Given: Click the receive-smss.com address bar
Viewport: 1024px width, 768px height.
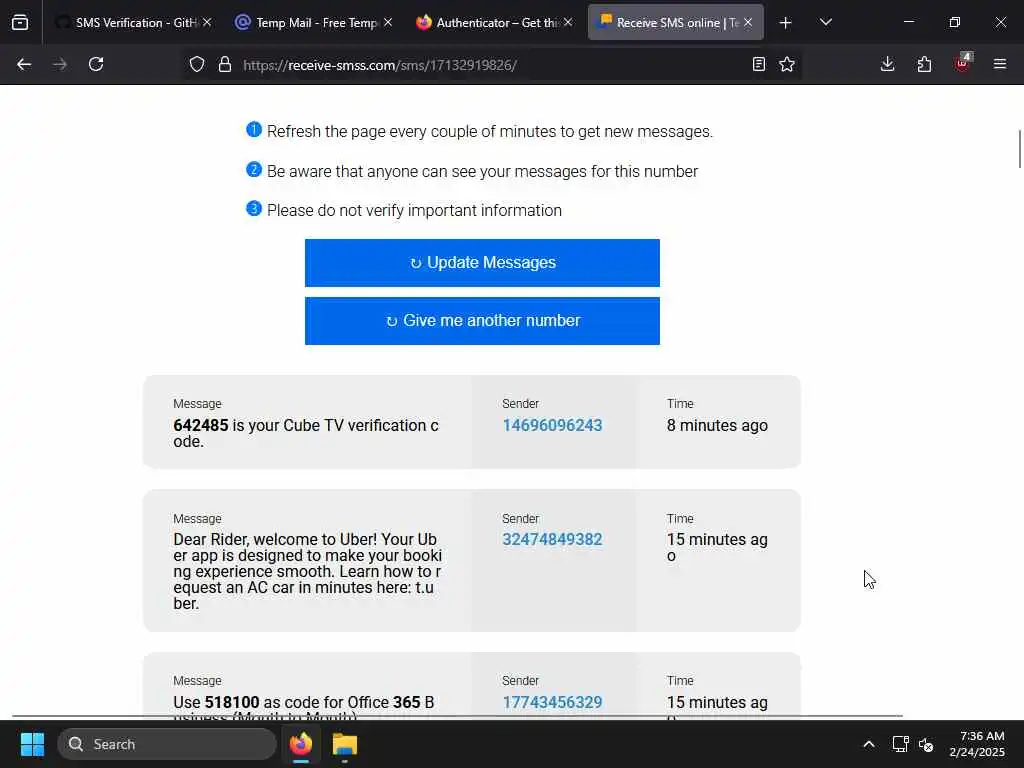Looking at the screenshot, I should pos(490,65).
